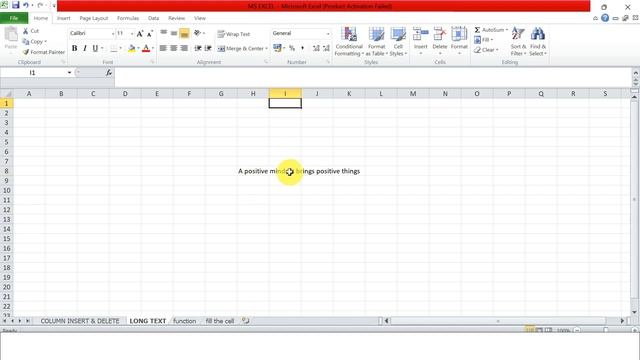Click the Insert Function fx button
This screenshot has width=640, height=360.
109,73
